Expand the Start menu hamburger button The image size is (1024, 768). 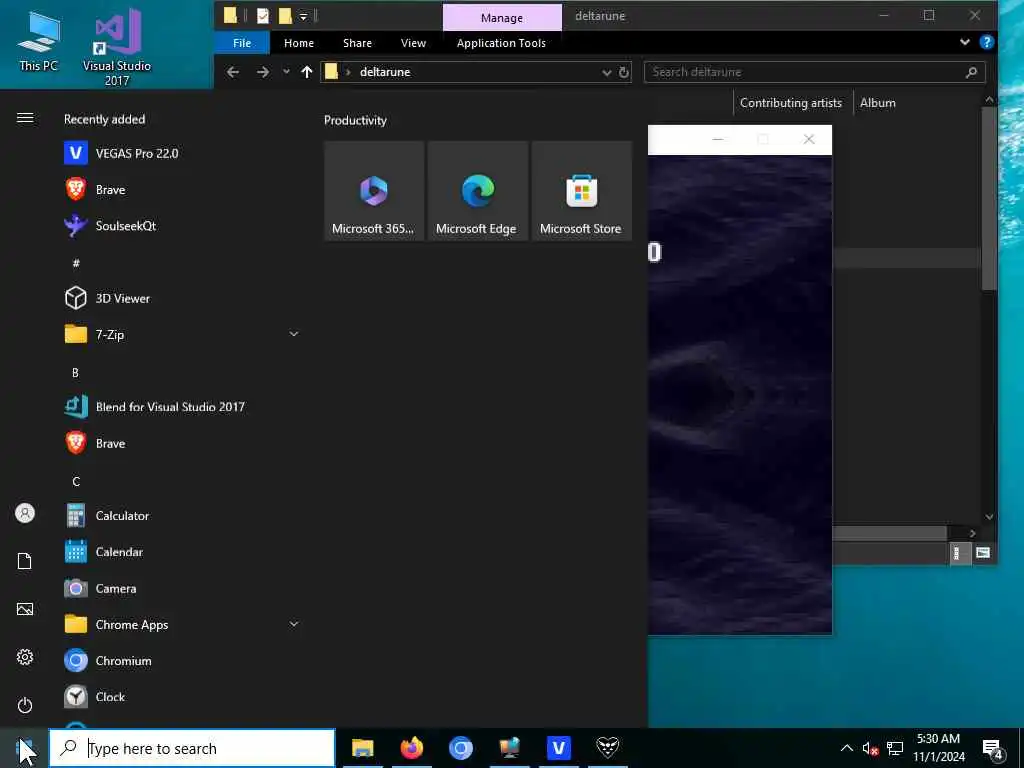coord(25,118)
